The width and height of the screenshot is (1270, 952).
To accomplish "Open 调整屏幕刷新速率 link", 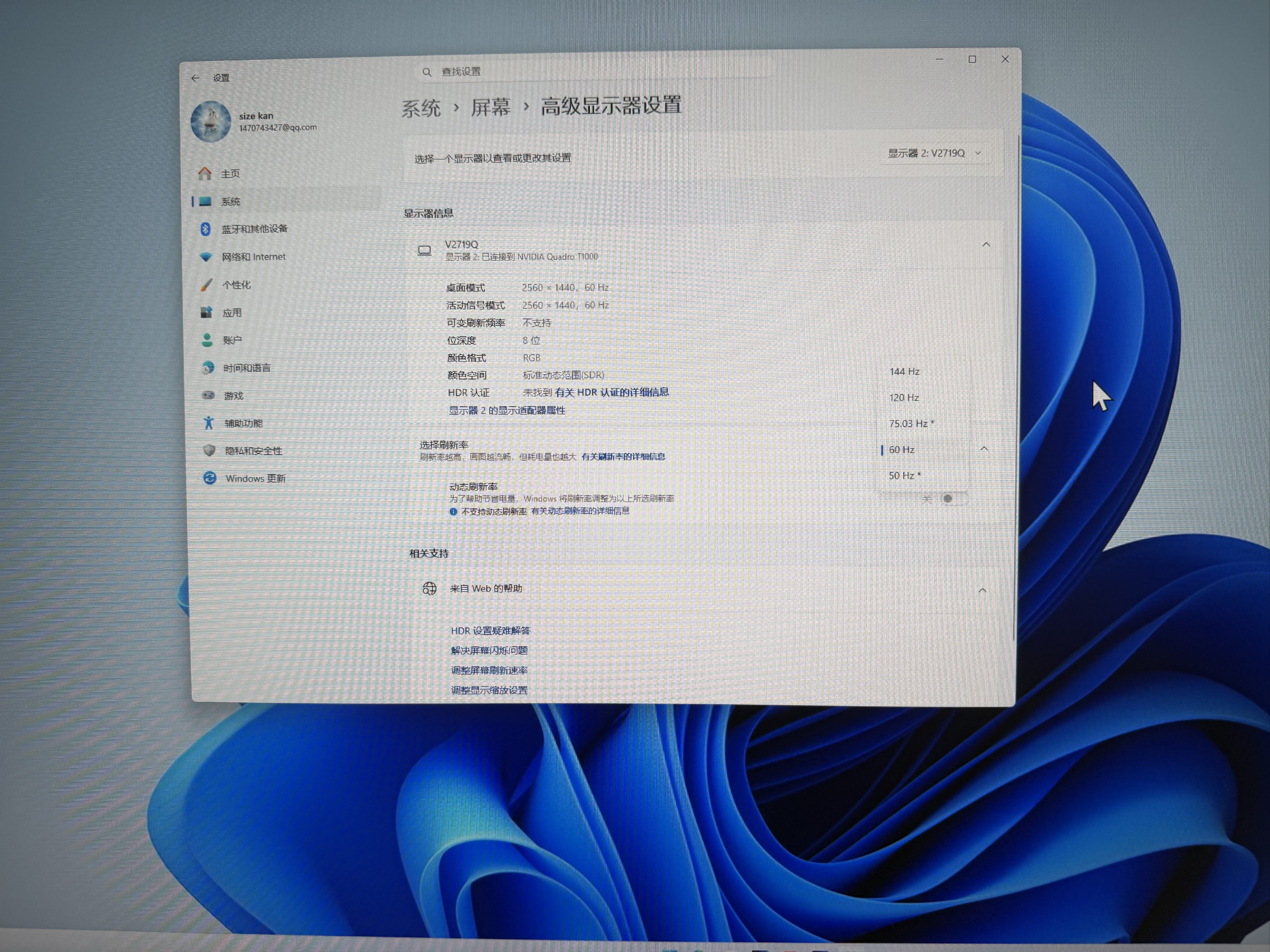I will click(x=489, y=671).
